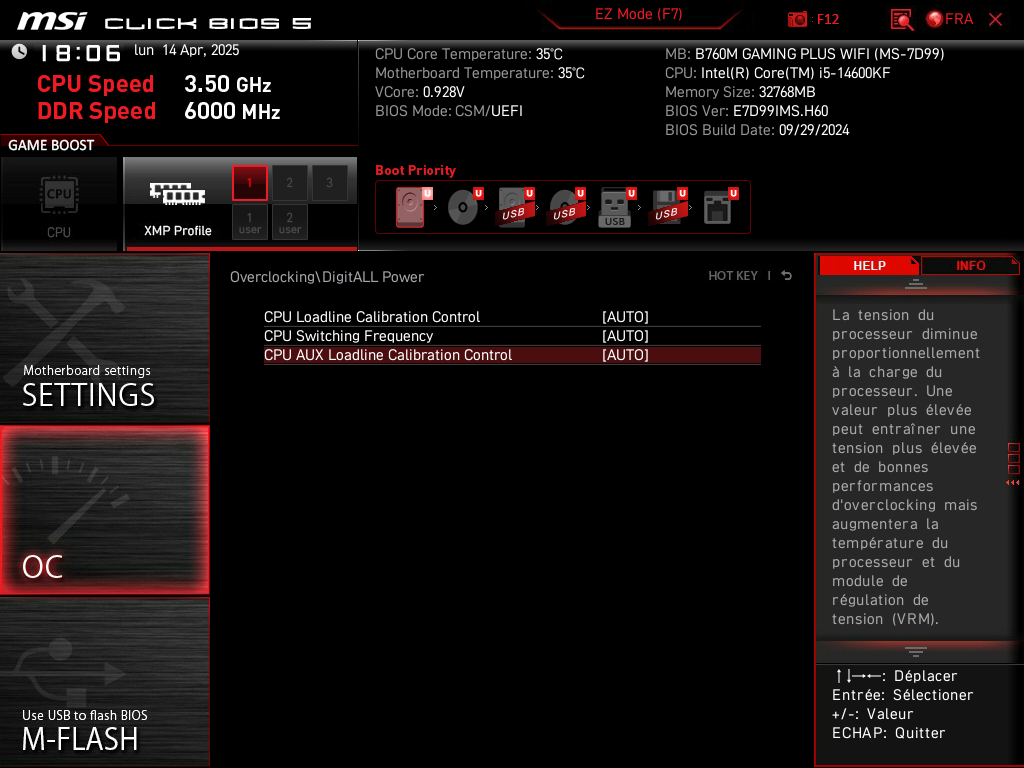
Task: Select the CPU AUX Loadline Calibration Control label
Action: pyautogui.click(x=388, y=355)
